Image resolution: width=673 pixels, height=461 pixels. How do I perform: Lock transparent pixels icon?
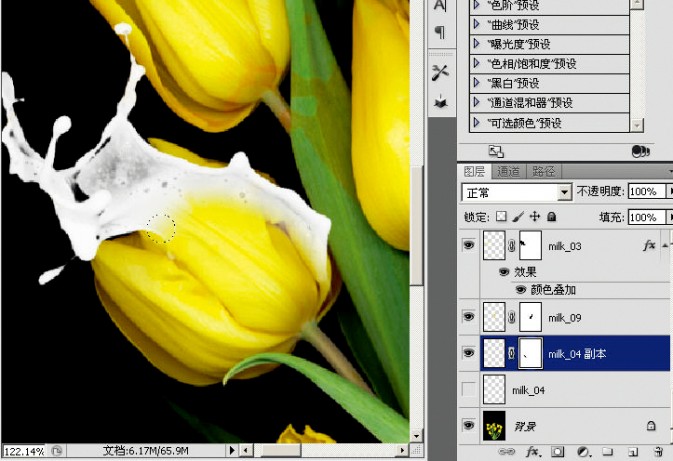click(x=501, y=216)
